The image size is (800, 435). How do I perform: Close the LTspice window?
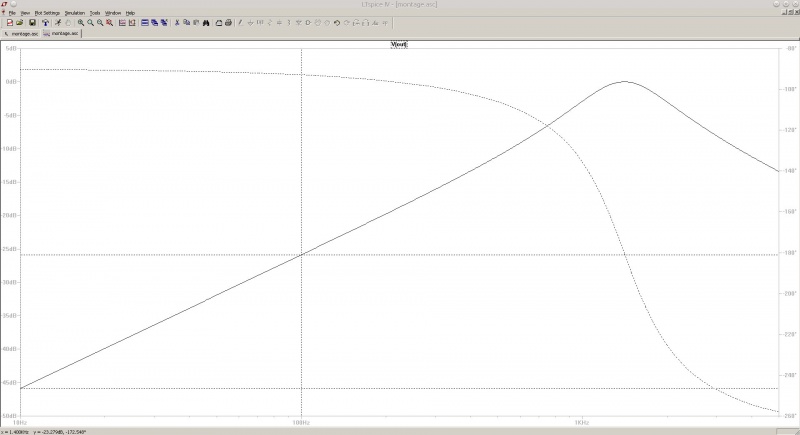click(x=795, y=4)
